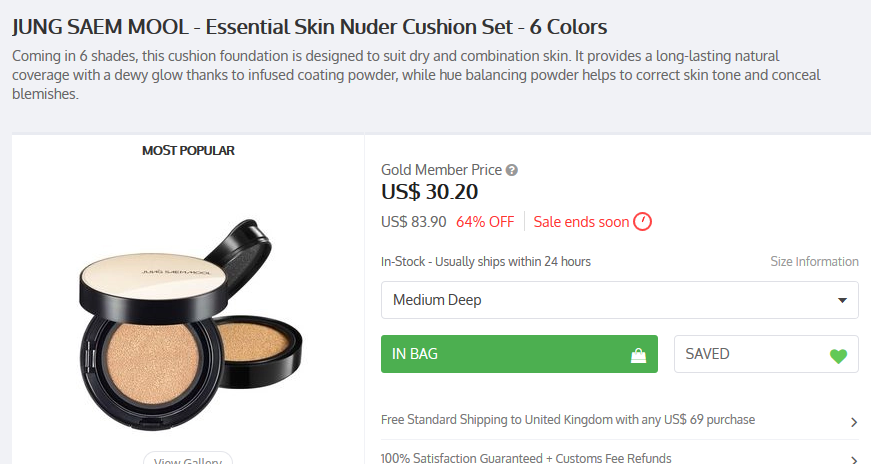Click the Sale ends soon text
Viewport: 871px width, 464px height.
pyautogui.click(x=581, y=221)
